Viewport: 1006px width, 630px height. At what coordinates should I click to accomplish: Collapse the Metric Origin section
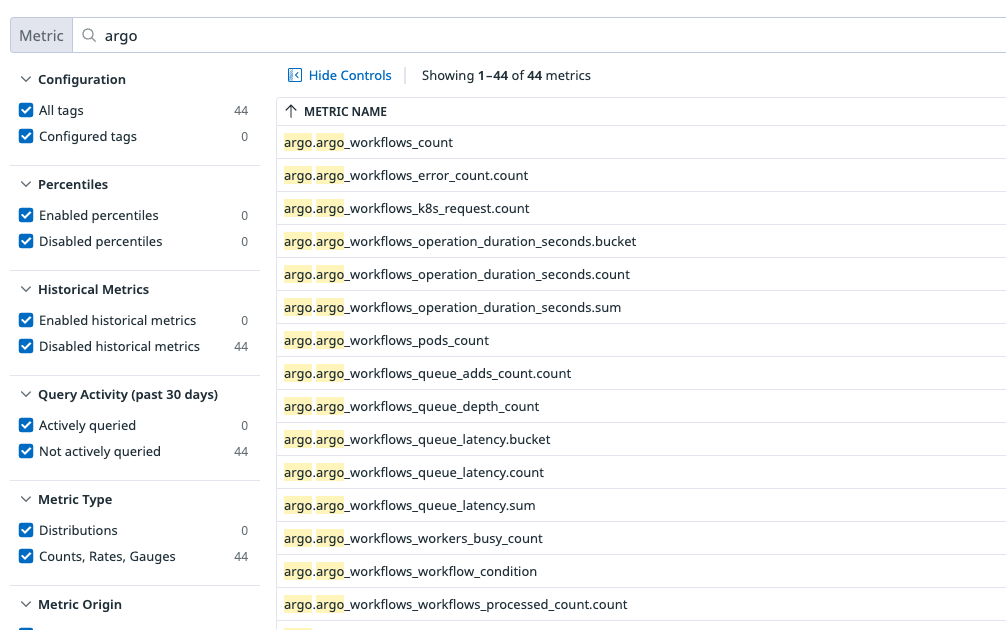26,604
